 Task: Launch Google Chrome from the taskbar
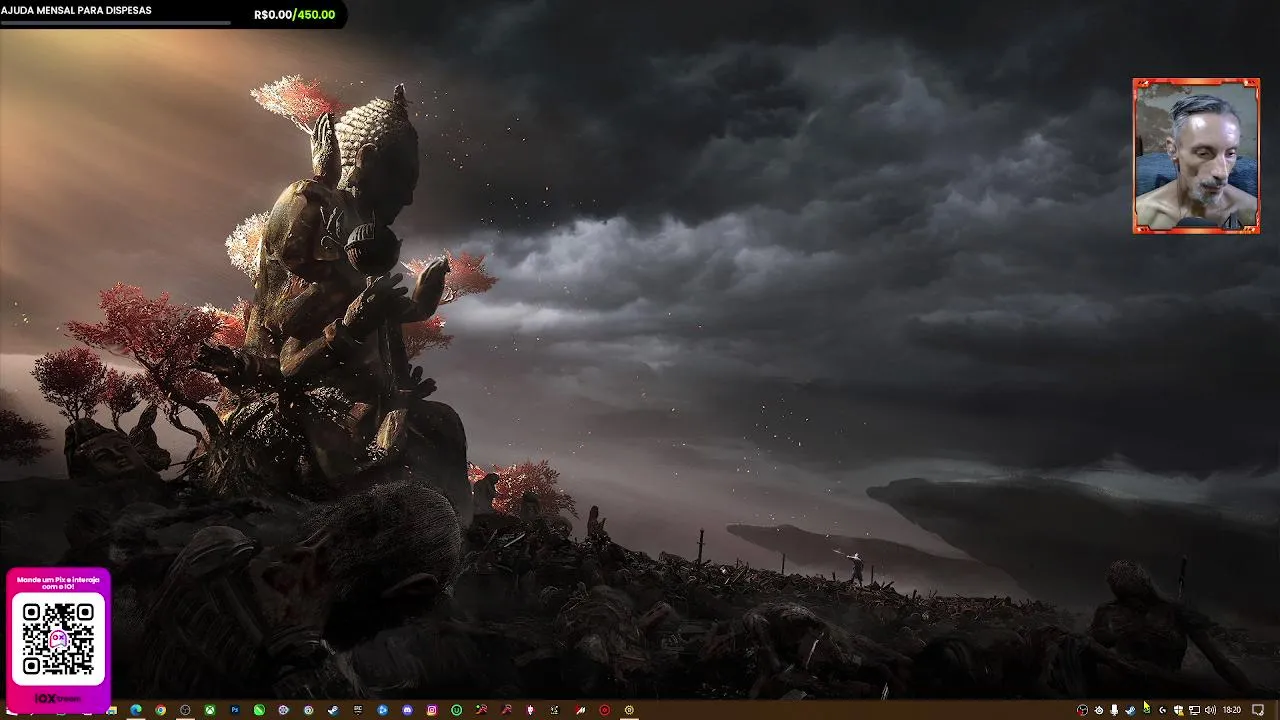coord(160,710)
